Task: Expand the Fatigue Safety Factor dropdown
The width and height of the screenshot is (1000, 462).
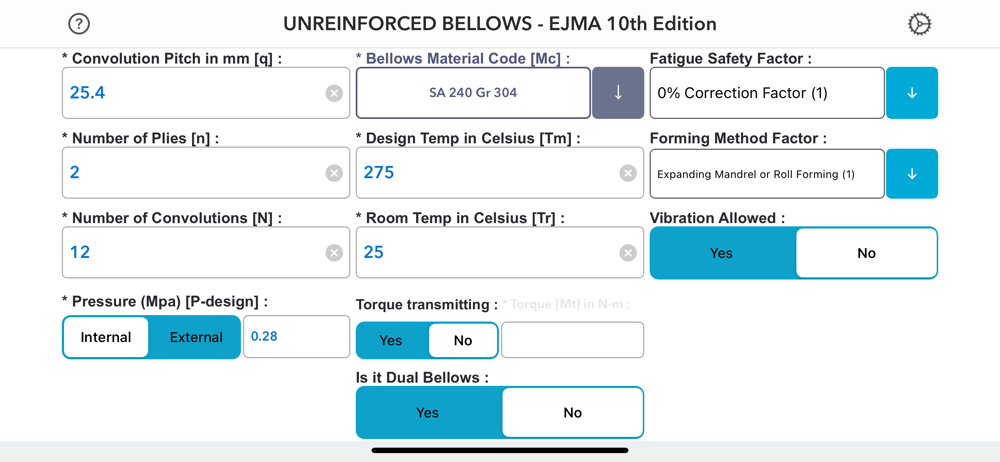Action: 911,93
